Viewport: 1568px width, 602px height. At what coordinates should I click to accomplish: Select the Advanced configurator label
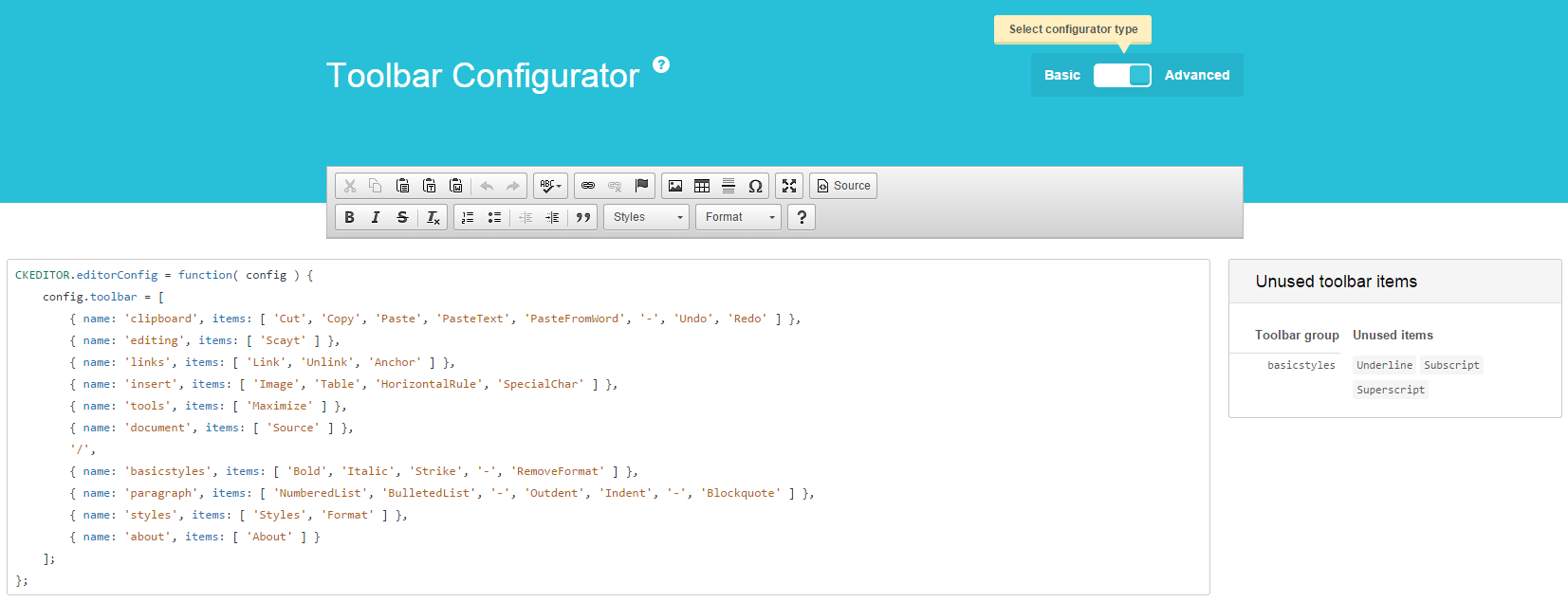1197,75
